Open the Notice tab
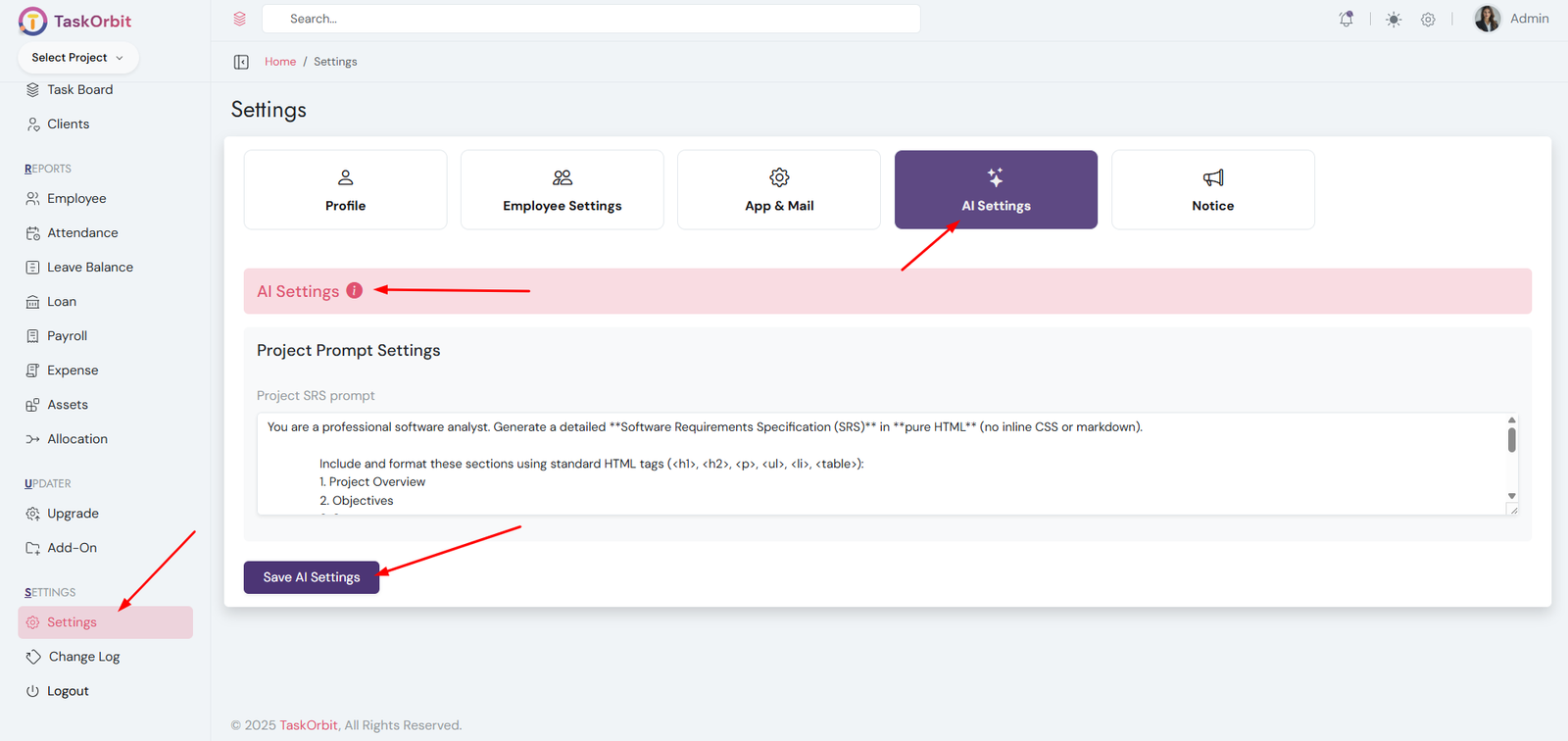Screen dimensions: 1568x741 point(1212,190)
